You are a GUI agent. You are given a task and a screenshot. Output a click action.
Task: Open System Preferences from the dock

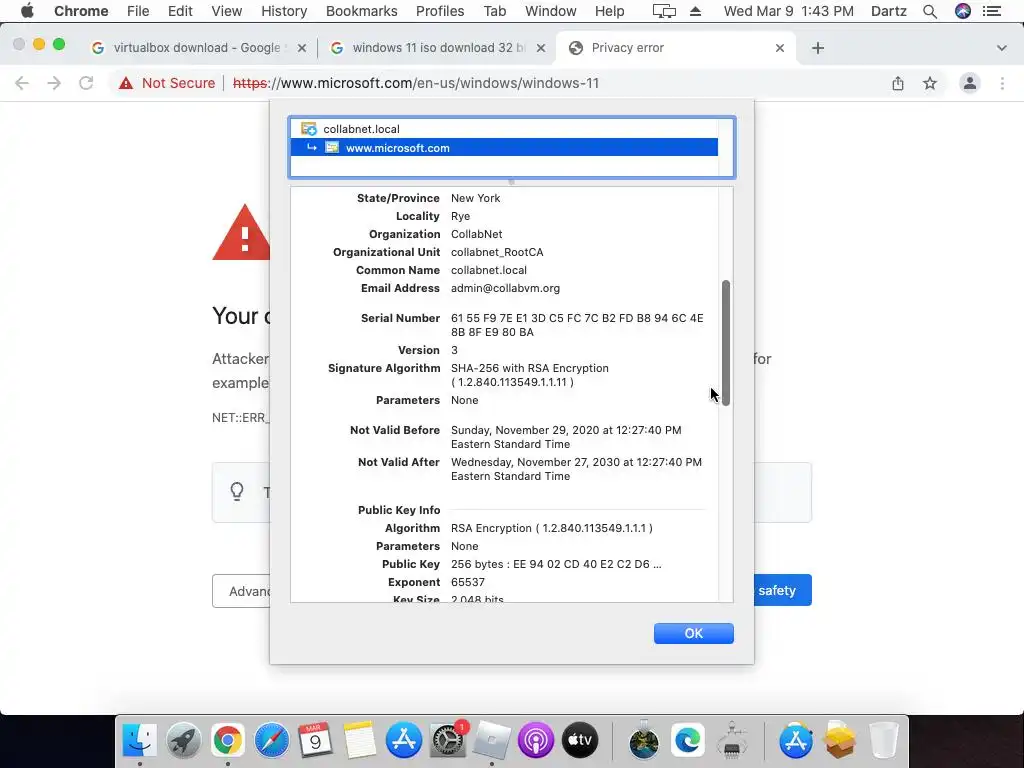coord(448,740)
